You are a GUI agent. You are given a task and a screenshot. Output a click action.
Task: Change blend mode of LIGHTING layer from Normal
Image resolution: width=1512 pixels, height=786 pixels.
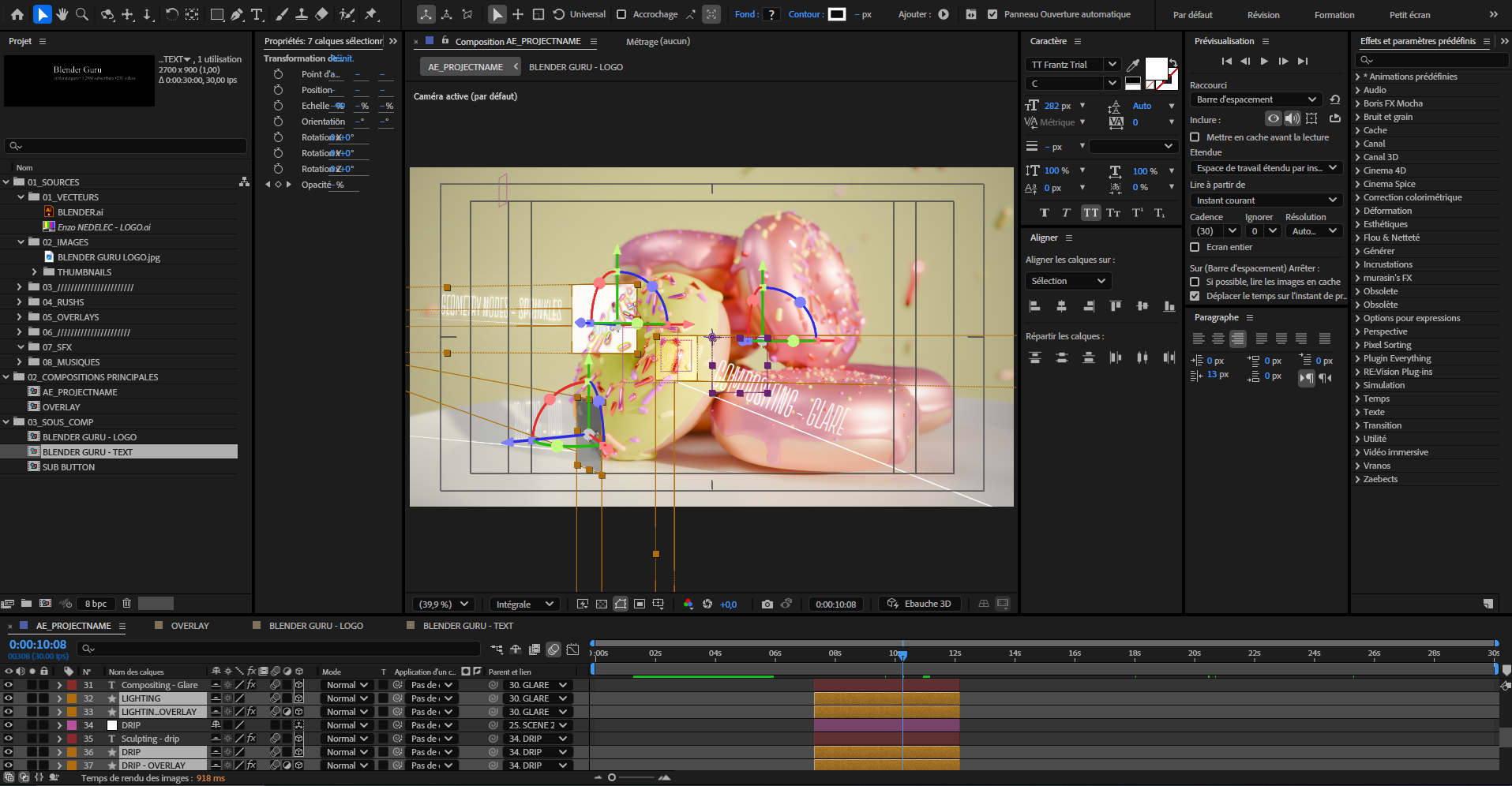(x=346, y=698)
